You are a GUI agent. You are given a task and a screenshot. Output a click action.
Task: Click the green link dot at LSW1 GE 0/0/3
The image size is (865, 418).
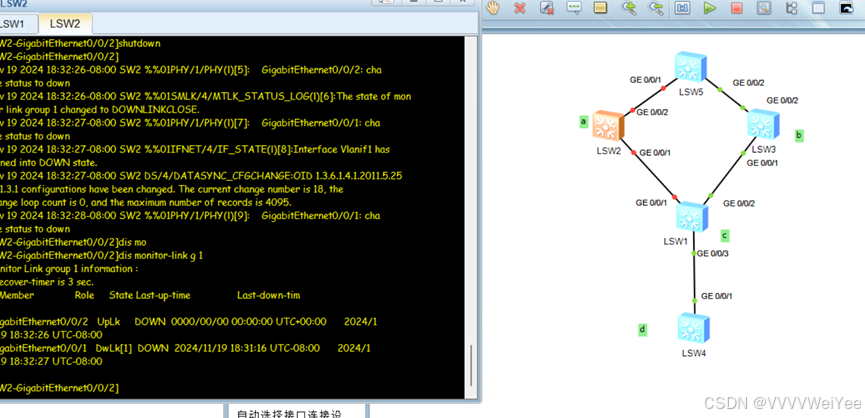click(695, 254)
